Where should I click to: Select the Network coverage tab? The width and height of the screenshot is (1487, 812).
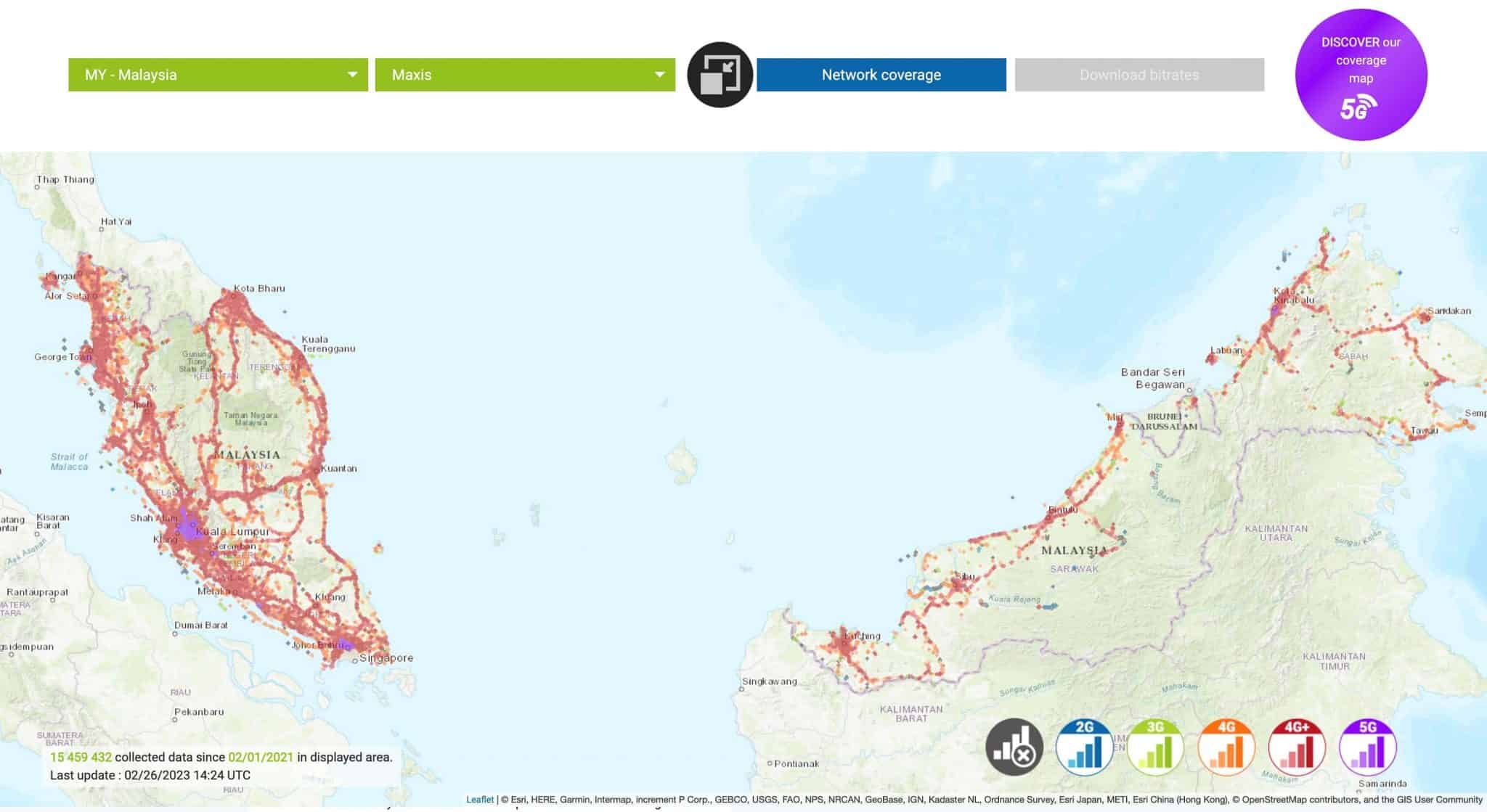(881, 75)
